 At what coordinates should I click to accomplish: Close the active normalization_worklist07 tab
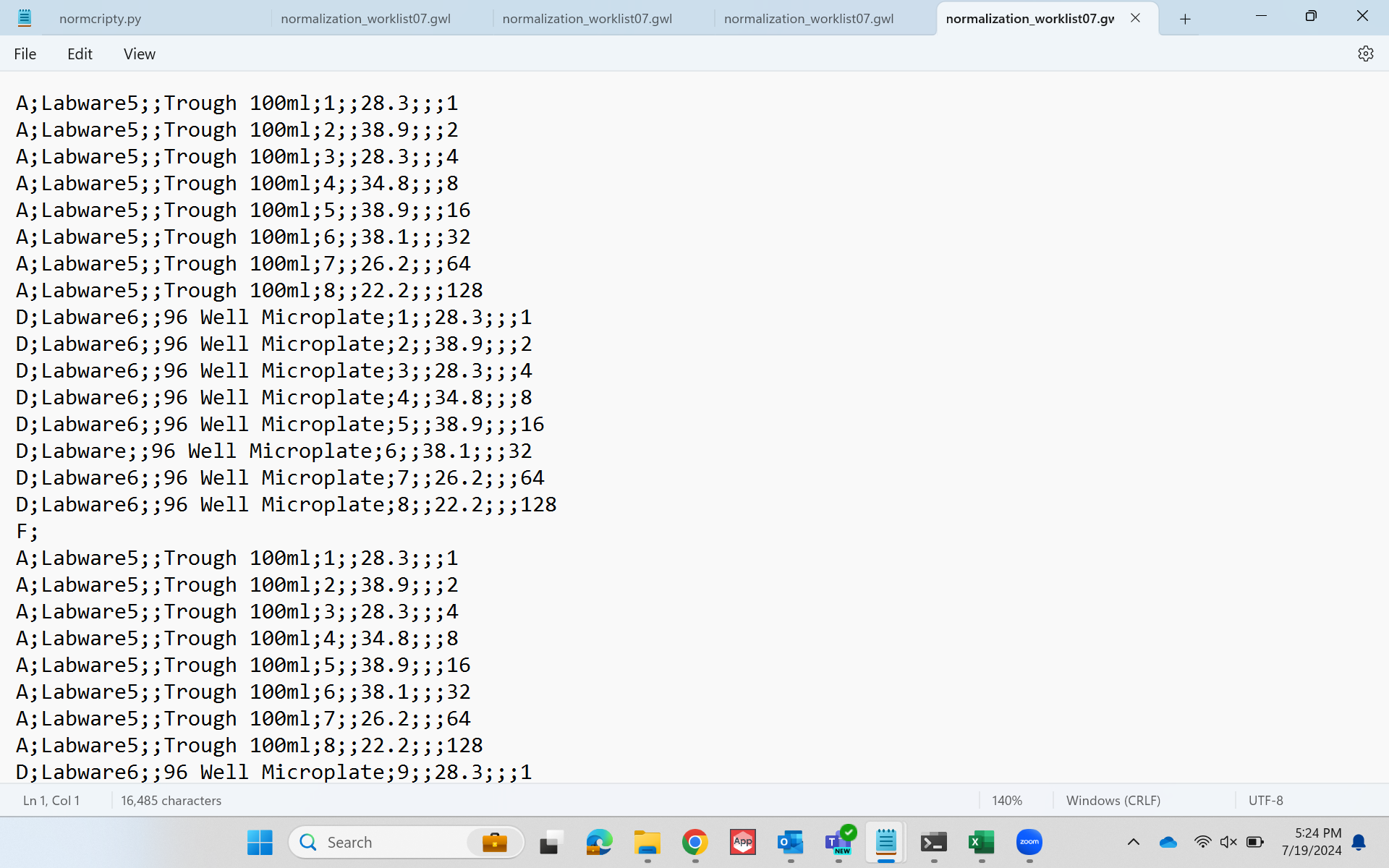click(x=1135, y=18)
